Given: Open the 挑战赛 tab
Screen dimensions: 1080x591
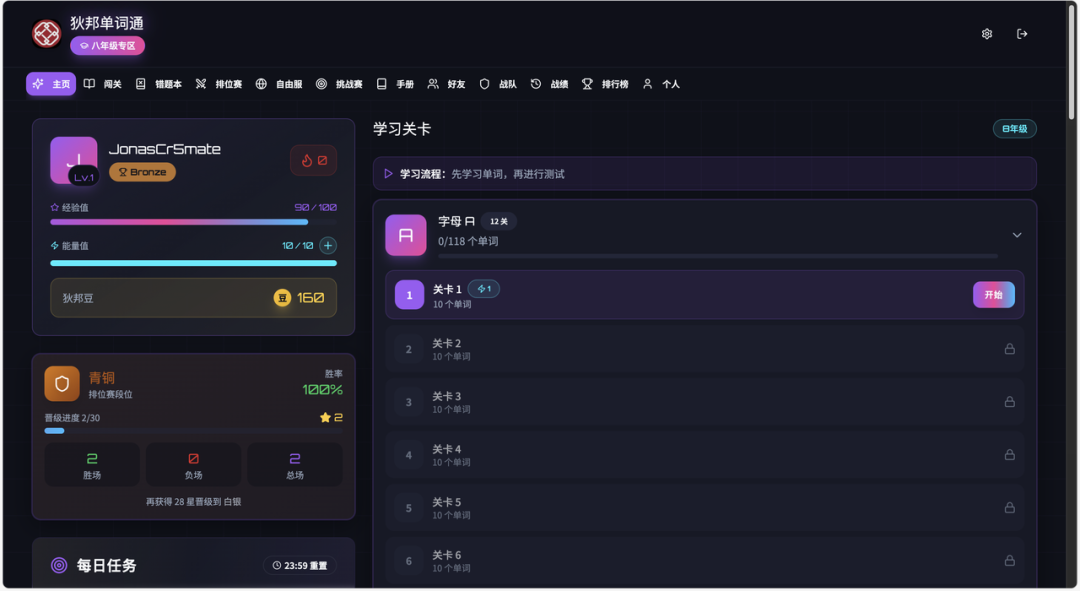Looking at the screenshot, I should pos(339,84).
